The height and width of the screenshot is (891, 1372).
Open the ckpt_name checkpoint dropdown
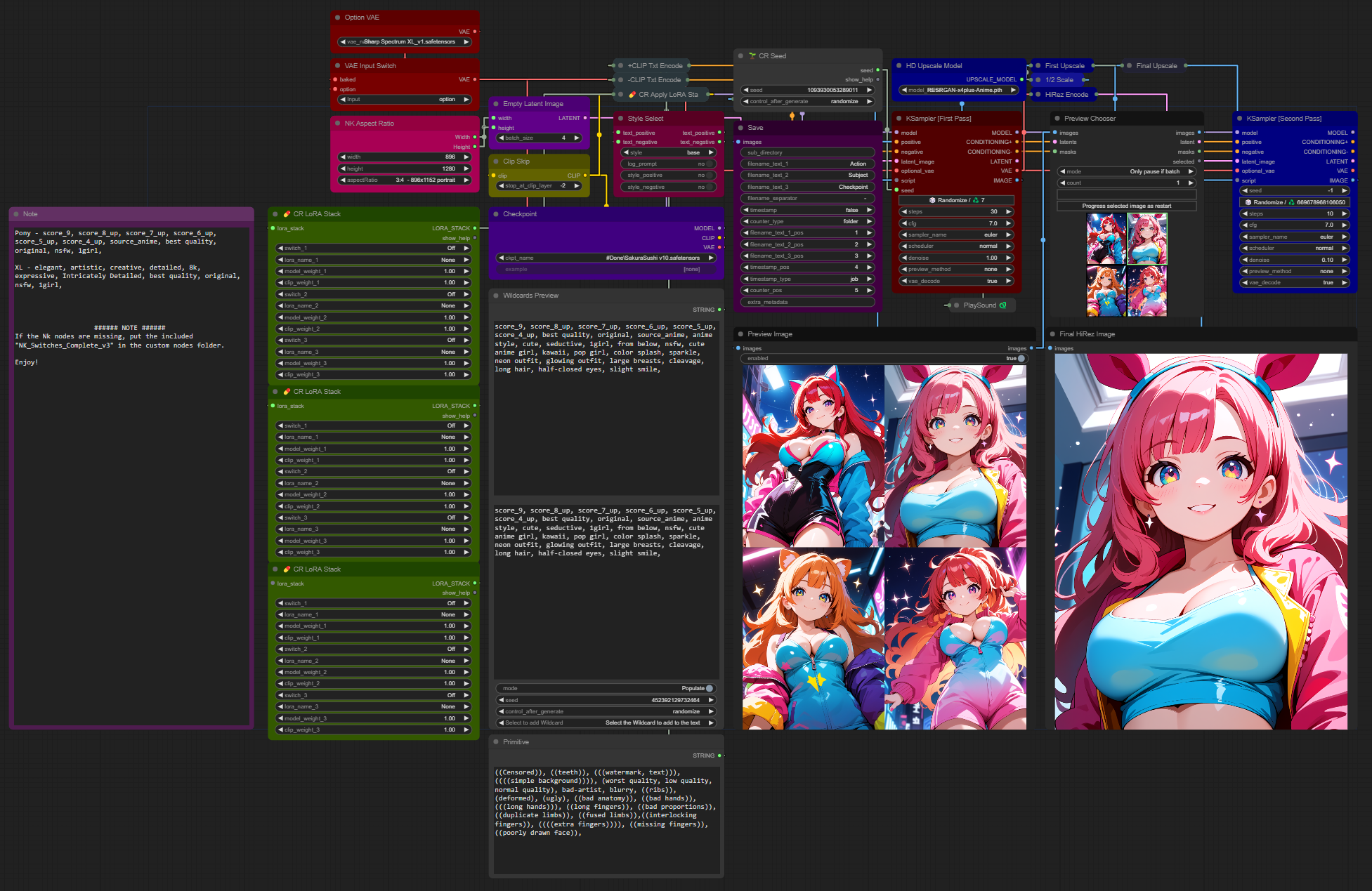[606, 258]
